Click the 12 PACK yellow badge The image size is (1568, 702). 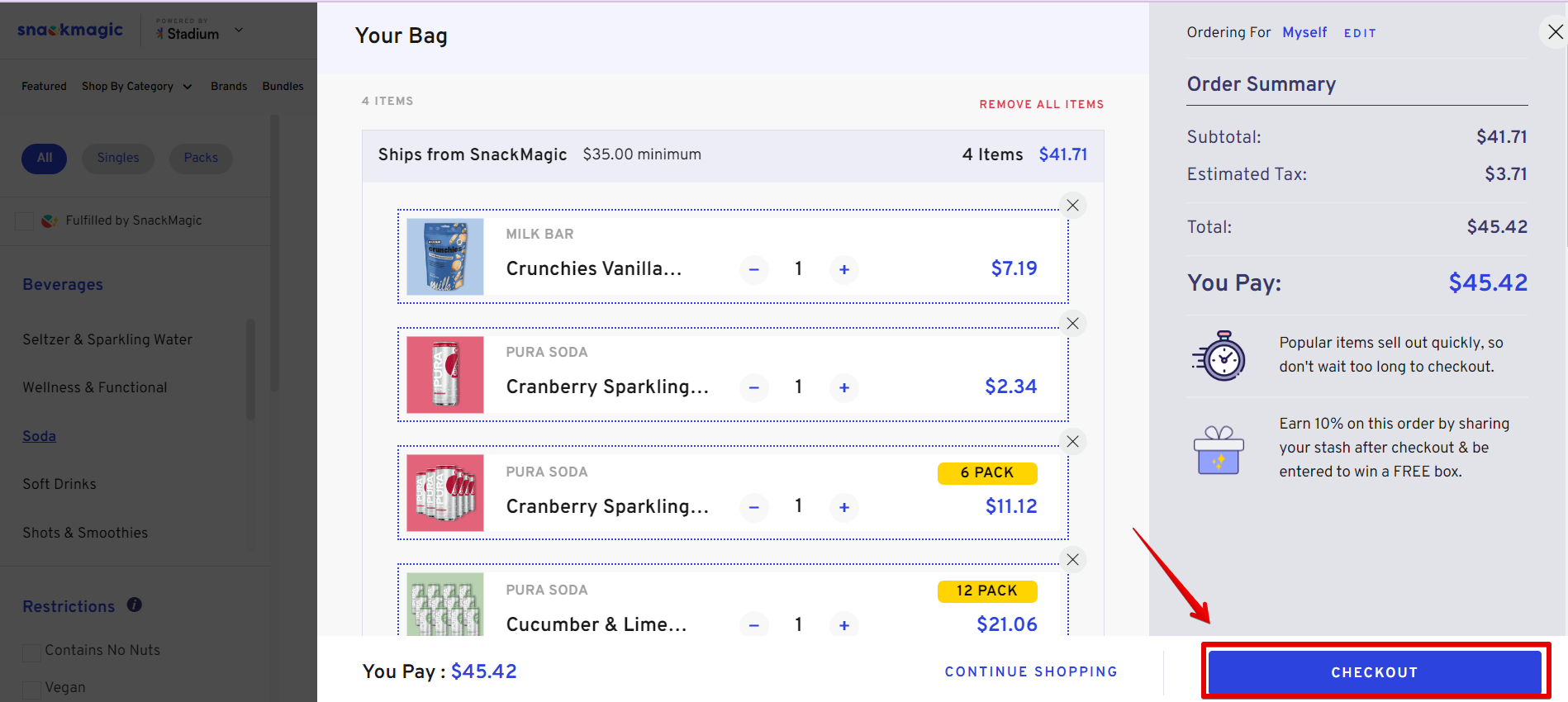987,591
